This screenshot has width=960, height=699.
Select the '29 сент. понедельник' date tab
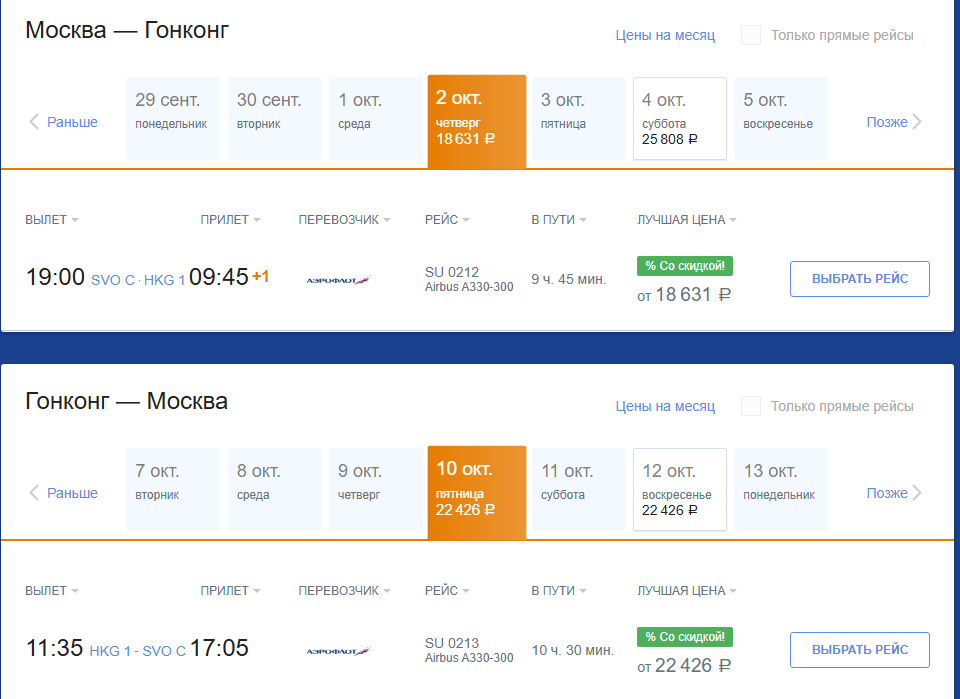pos(173,119)
